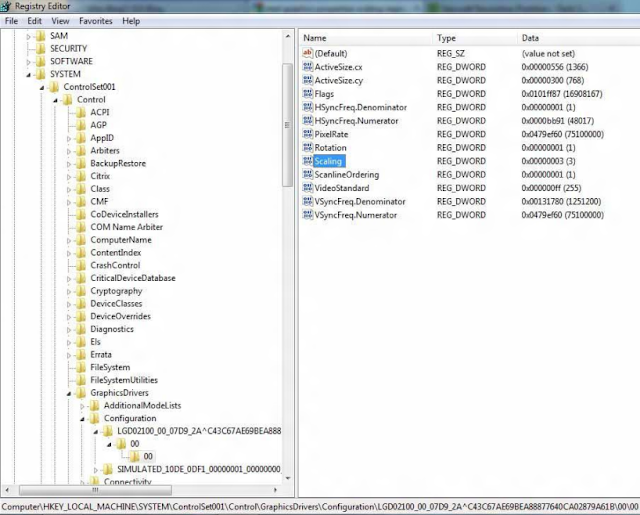640x515 pixels.
Task: Click the tree pane horizontal scrollbar thumb
Action: tap(95, 490)
